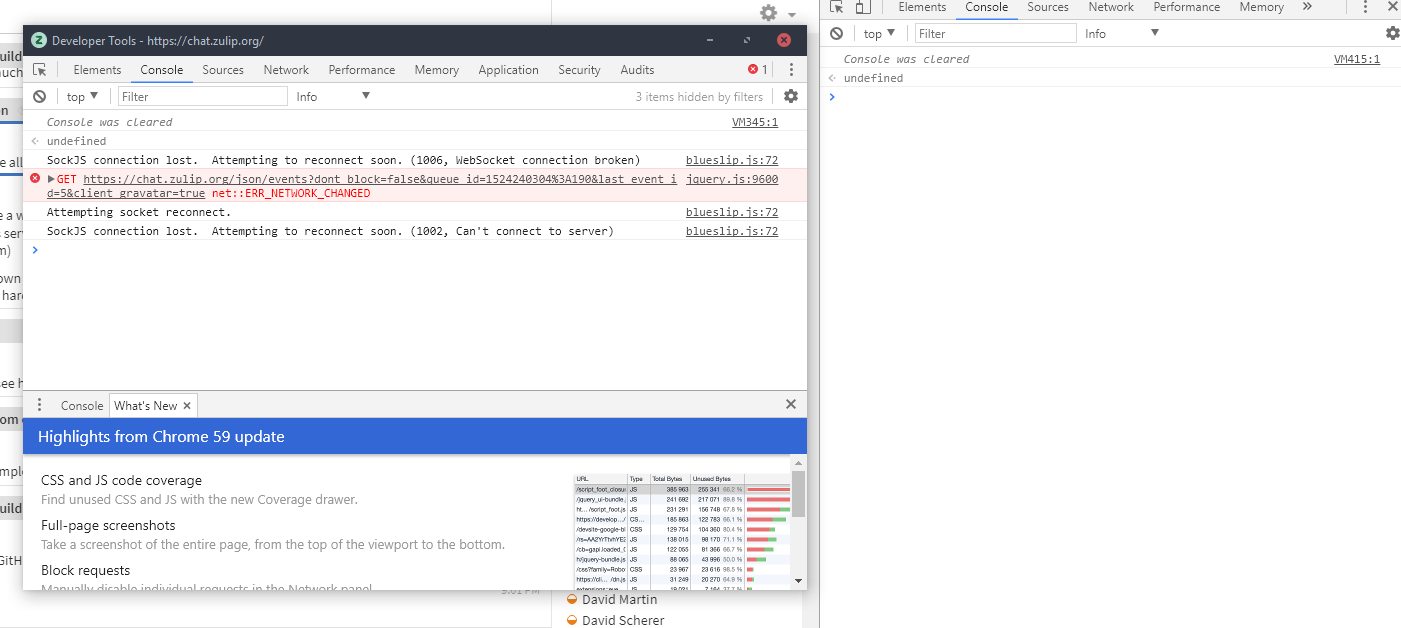The width and height of the screenshot is (1401, 628).
Task: Open blueslip.js:72 link beside Attempting socket reconnect
Action: [x=732, y=212]
